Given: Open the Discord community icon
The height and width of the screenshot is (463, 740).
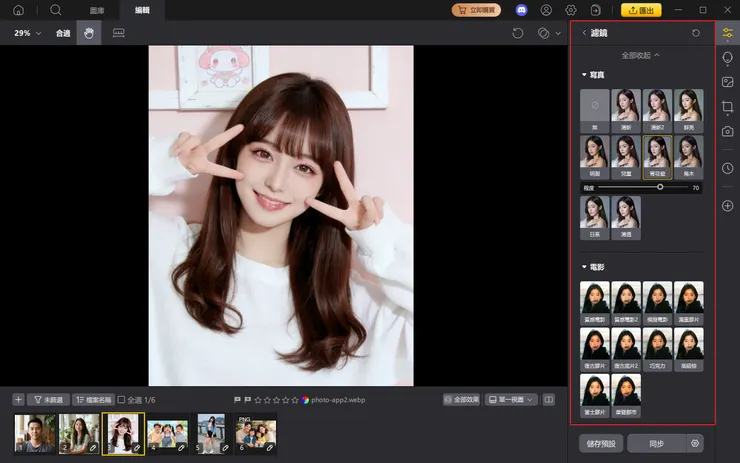Looking at the screenshot, I should (521, 10).
